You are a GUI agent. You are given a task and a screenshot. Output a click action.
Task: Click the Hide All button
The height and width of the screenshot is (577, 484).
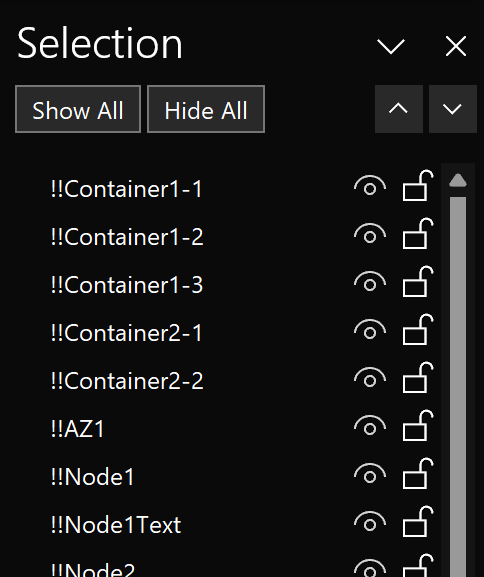click(206, 109)
